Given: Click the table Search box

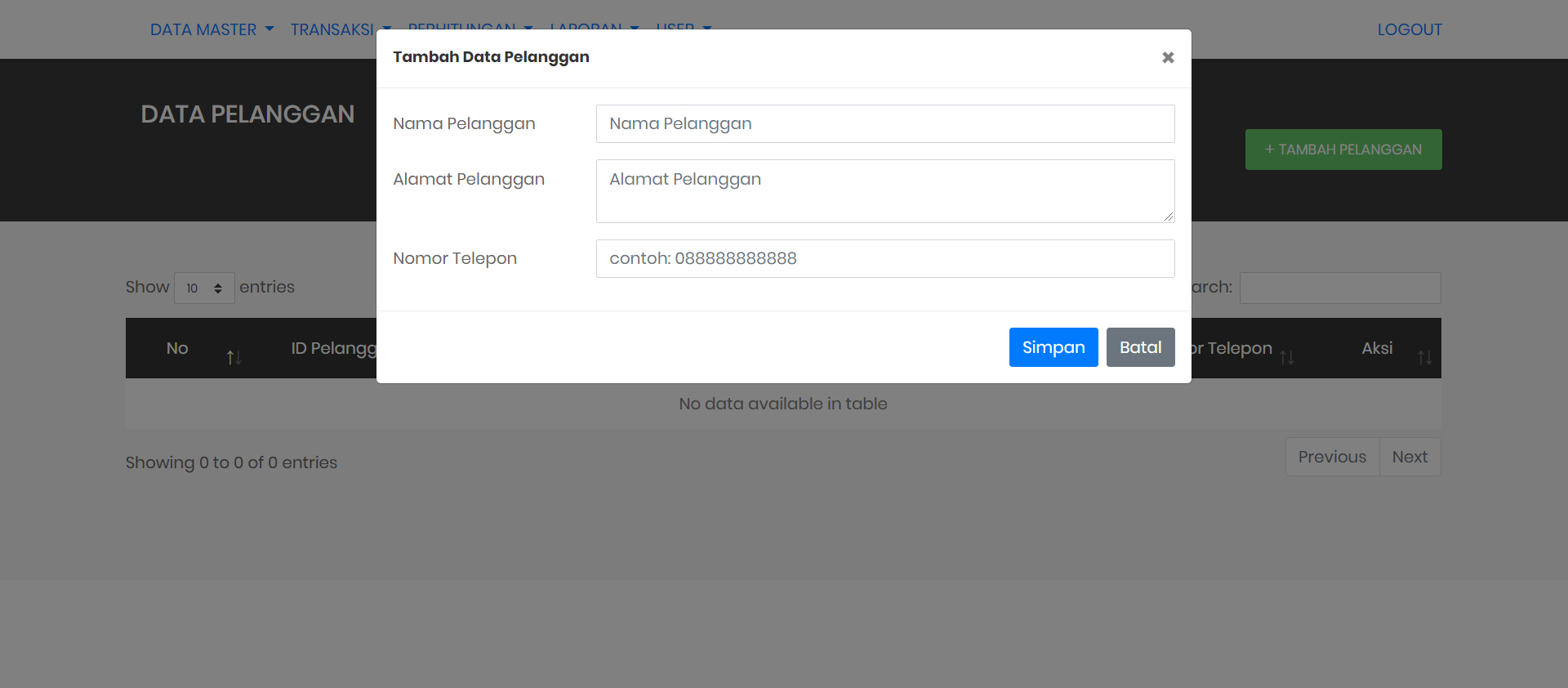Looking at the screenshot, I should (1339, 288).
